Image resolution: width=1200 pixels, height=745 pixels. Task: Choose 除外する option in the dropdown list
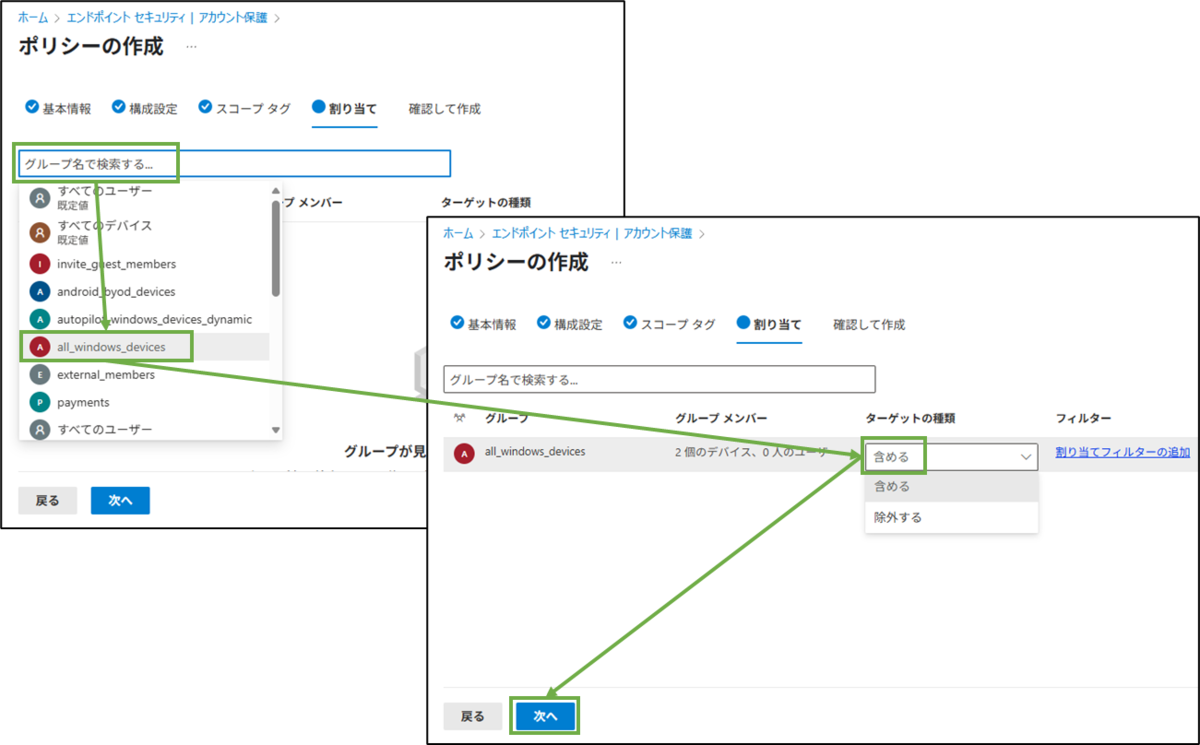pyautogui.click(x=951, y=518)
